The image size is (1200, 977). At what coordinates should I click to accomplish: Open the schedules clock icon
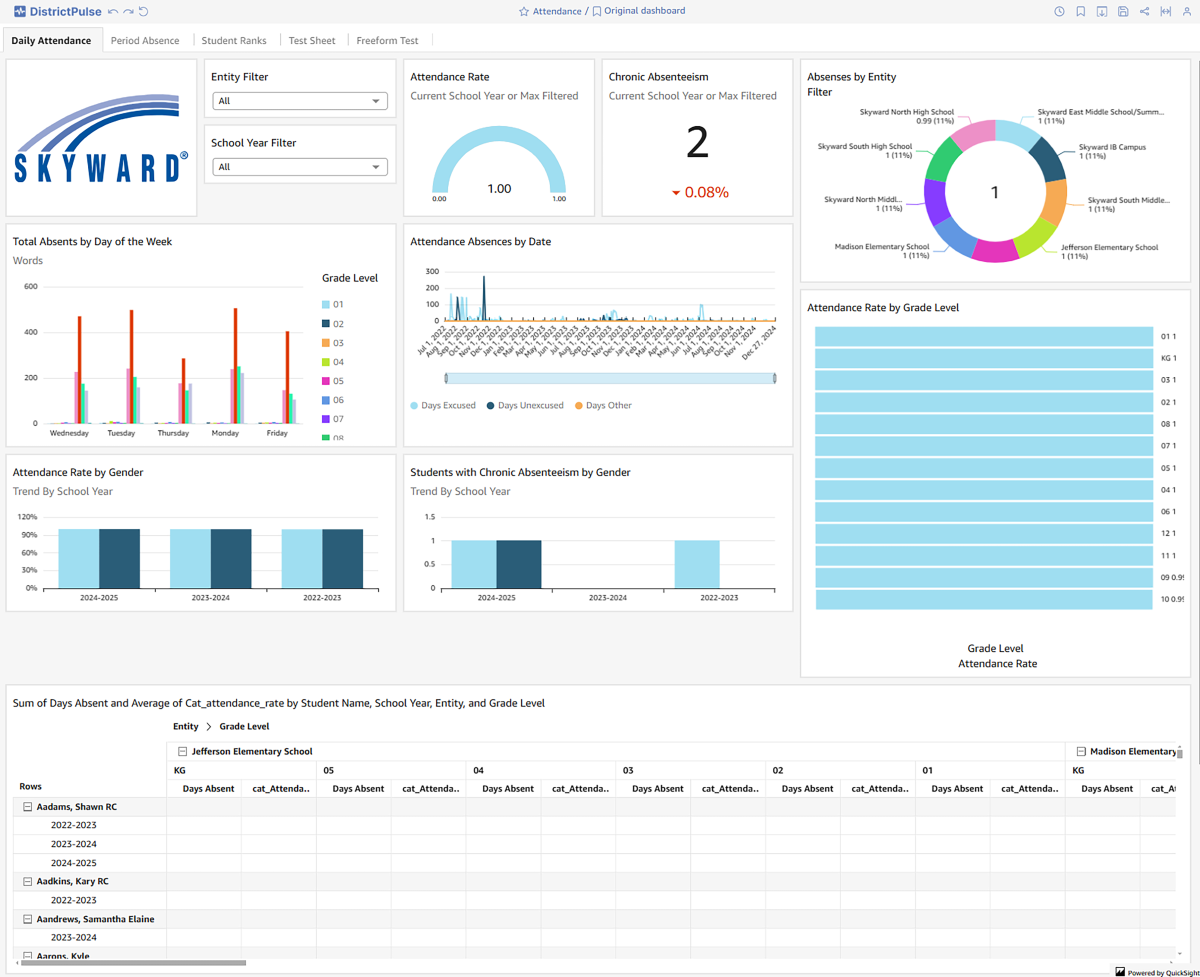click(x=1060, y=12)
